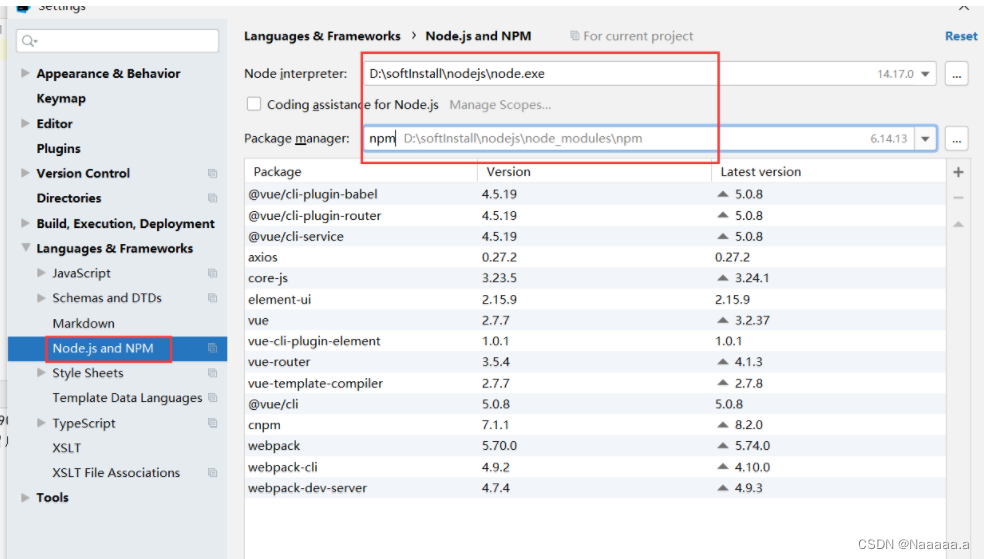
Task: Open Plugins settings page
Action: click(x=58, y=149)
